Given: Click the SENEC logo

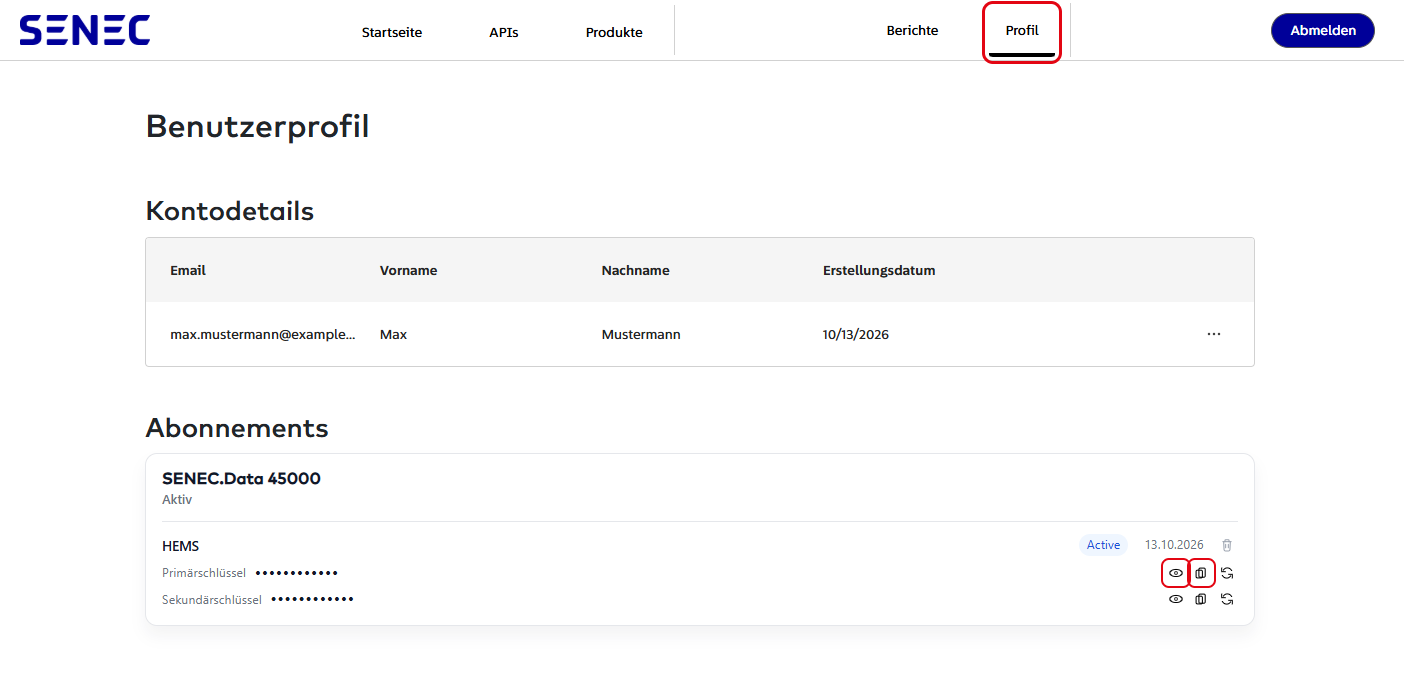Looking at the screenshot, I should 85,30.
